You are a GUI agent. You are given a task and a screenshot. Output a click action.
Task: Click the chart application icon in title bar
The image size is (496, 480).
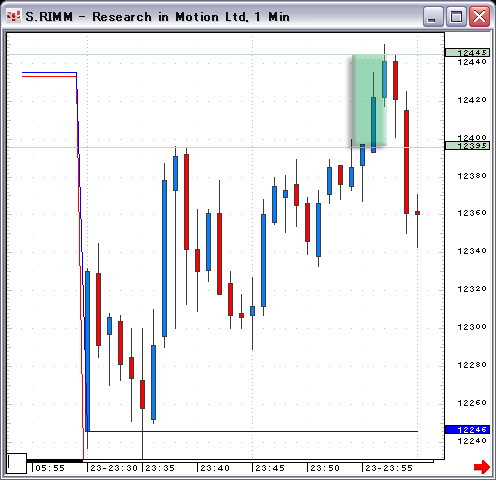[x=14, y=16]
